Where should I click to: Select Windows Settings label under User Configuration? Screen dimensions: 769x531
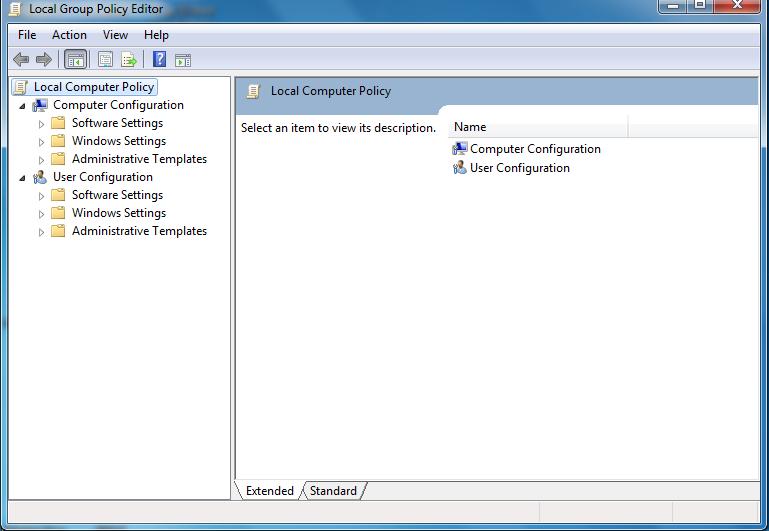(119, 213)
